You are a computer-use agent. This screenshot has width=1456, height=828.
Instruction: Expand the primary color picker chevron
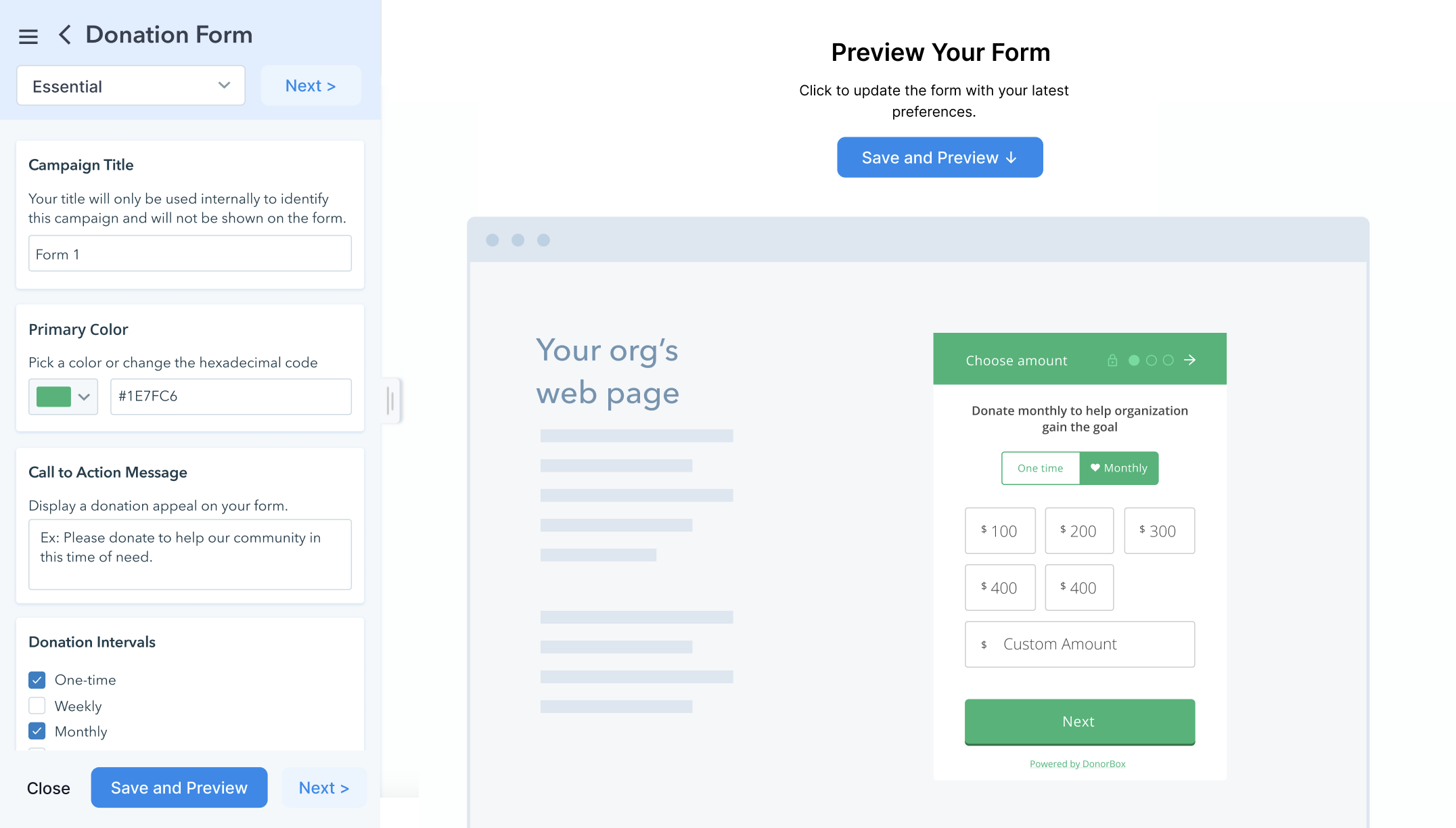84,396
